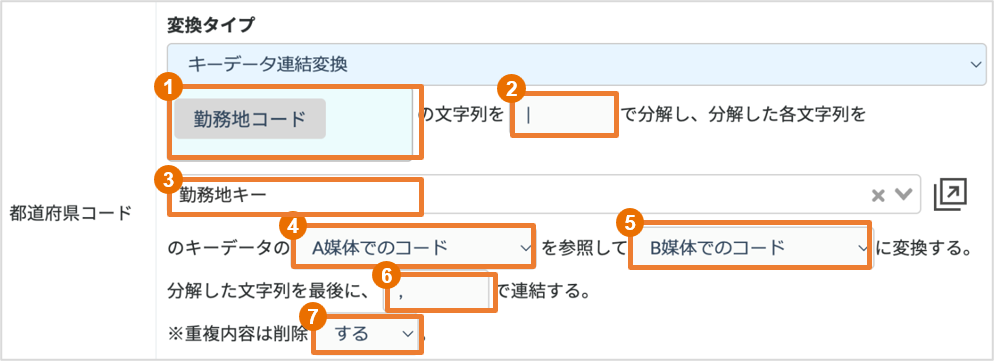Viewport: 994px width, 361px height.
Task: Click the orange number 5 badge
Action: (629, 223)
